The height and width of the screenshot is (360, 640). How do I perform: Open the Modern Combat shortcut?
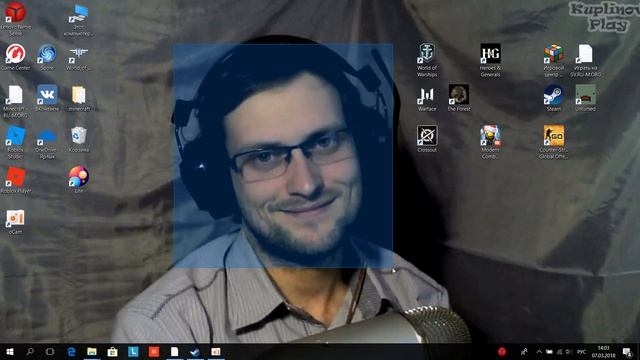(490, 142)
